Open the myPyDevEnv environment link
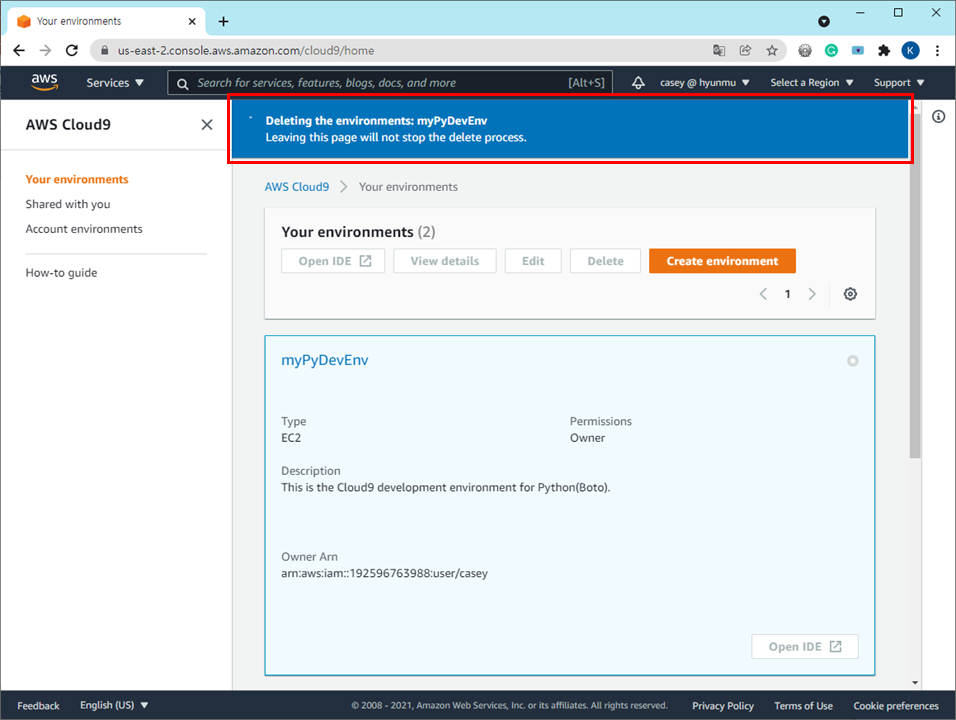This screenshot has height=720, width=956. [324, 360]
